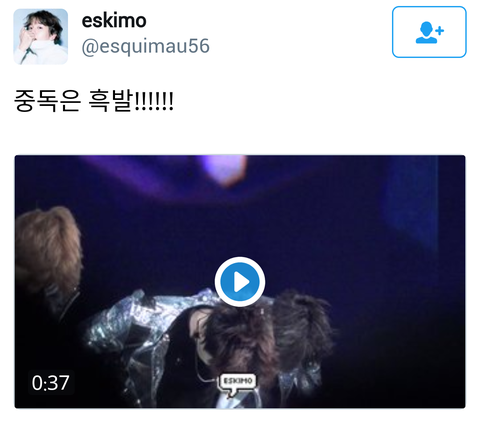
Task: Click the person silhouette in follow button
Action: point(425,33)
